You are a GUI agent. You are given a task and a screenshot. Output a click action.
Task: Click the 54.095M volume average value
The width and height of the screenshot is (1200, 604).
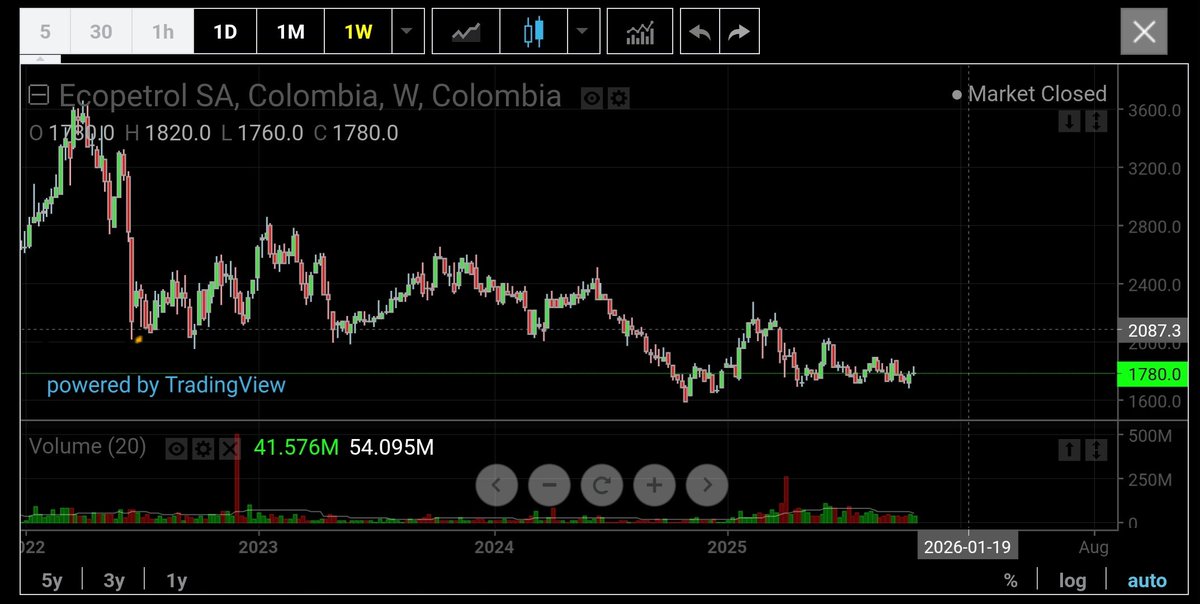pos(391,447)
